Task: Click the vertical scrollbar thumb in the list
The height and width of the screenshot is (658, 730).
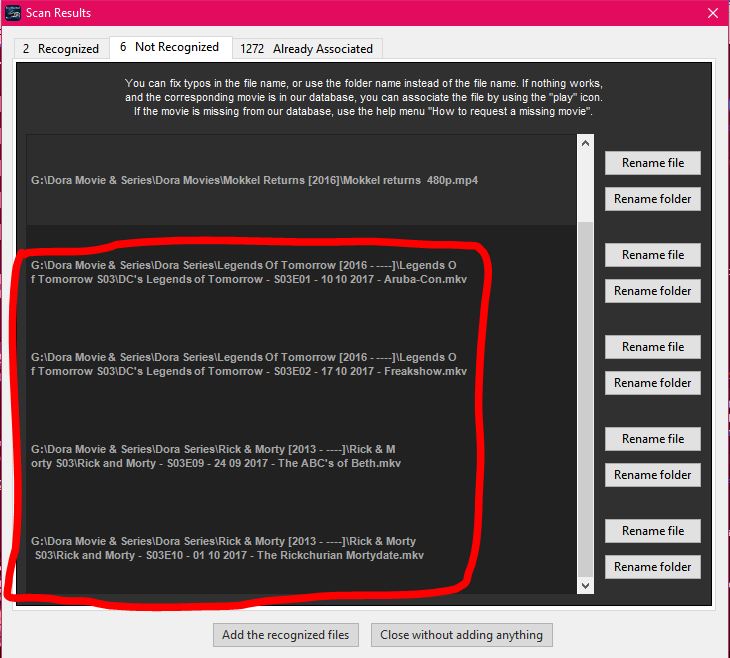Action: point(585,399)
